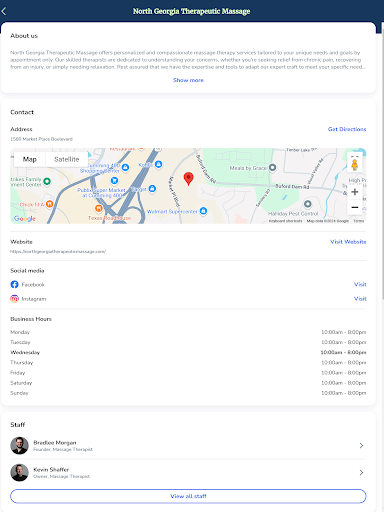Switch map to Satellite view

67,159
